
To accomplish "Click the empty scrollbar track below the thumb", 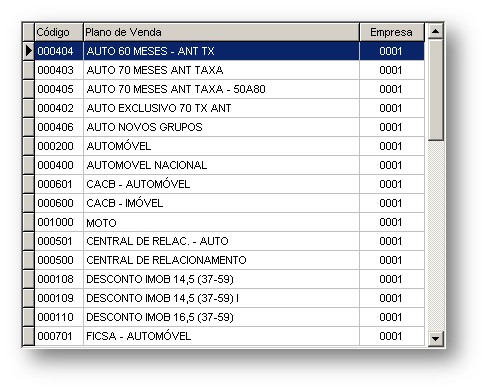I will [x=435, y=236].
